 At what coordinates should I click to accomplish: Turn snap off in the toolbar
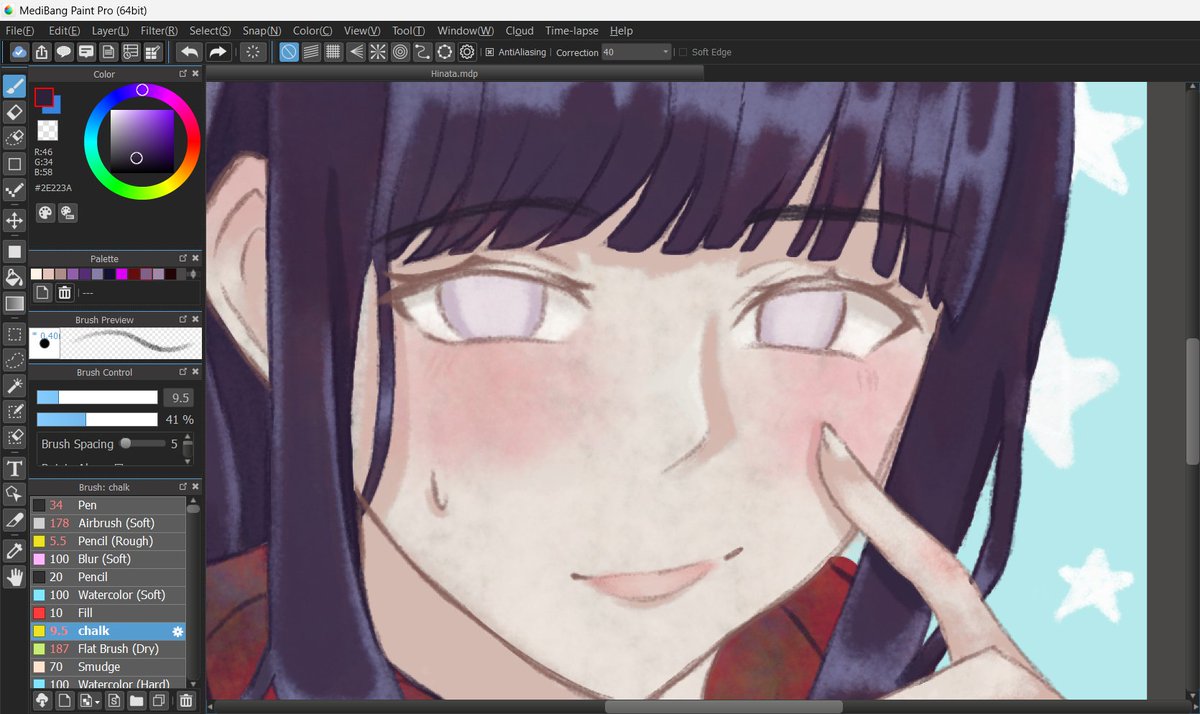(x=288, y=52)
